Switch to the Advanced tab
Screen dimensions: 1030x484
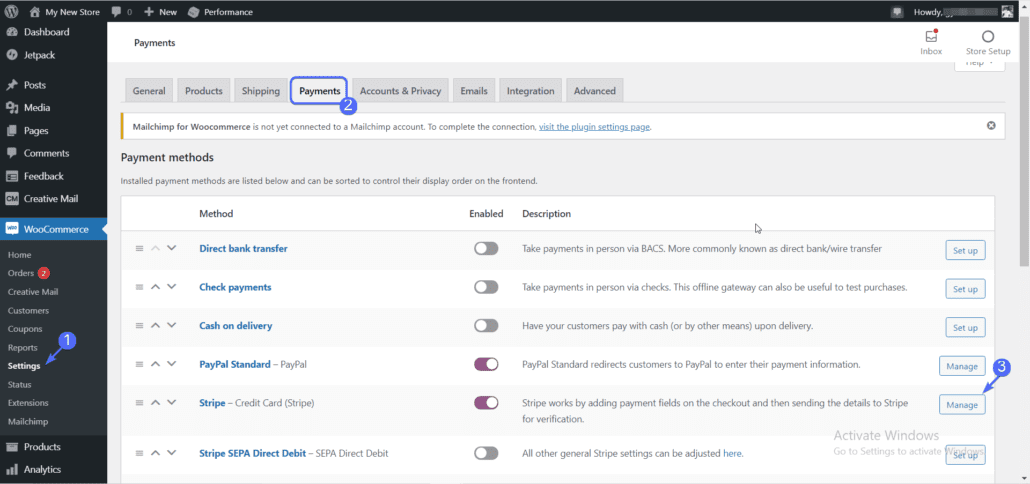click(594, 91)
